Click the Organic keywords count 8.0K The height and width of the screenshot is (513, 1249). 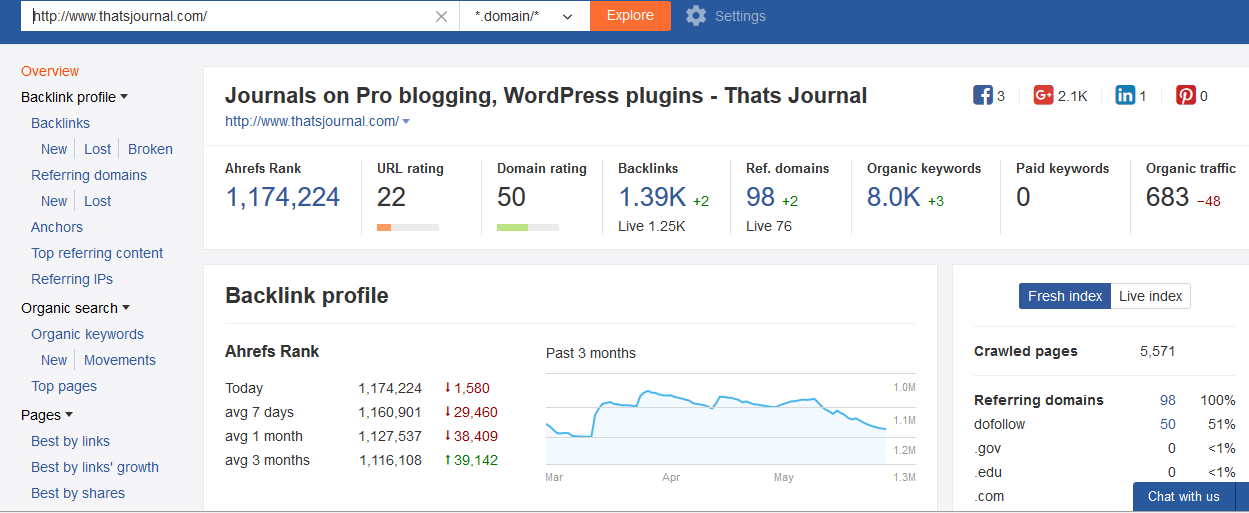coord(894,197)
